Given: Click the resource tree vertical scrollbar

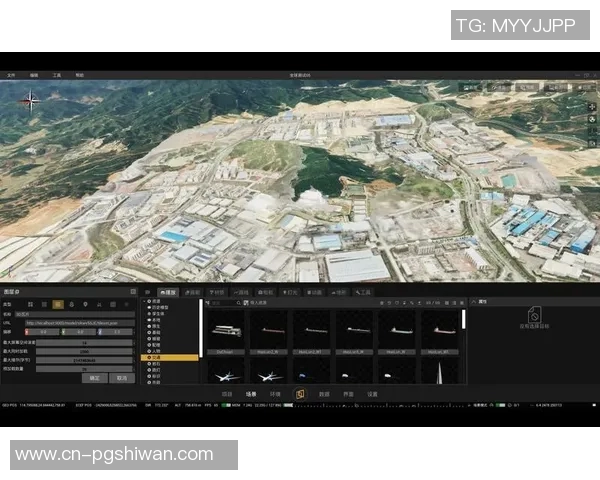Looking at the screenshot, I should (201, 328).
